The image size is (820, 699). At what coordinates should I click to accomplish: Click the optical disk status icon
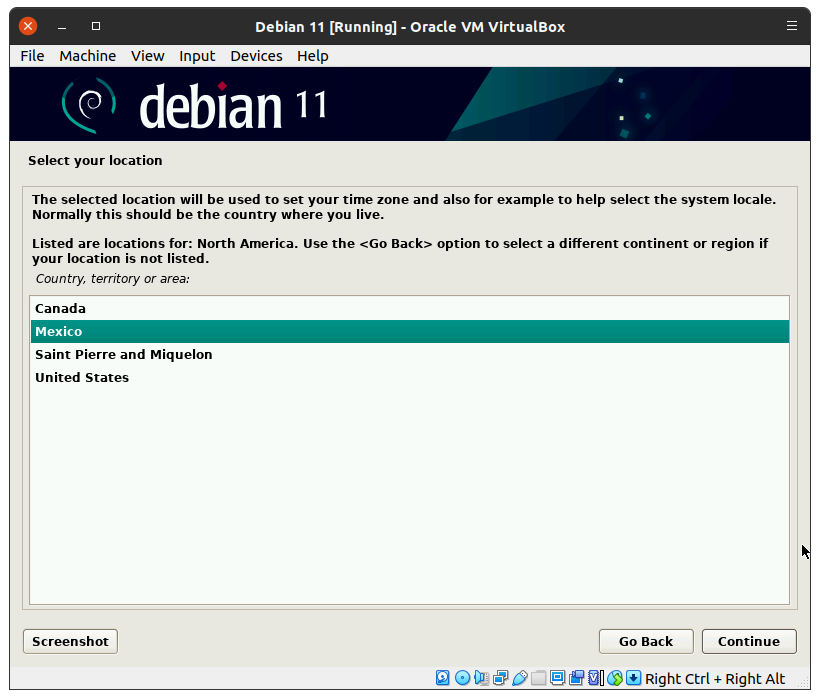tap(462, 678)
